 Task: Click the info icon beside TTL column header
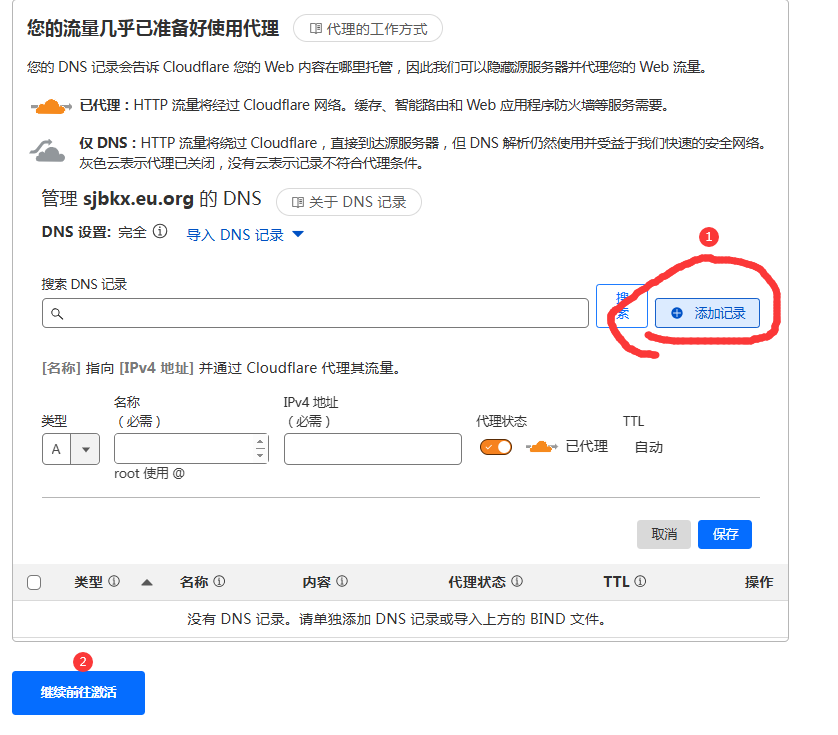coord(640,581)
